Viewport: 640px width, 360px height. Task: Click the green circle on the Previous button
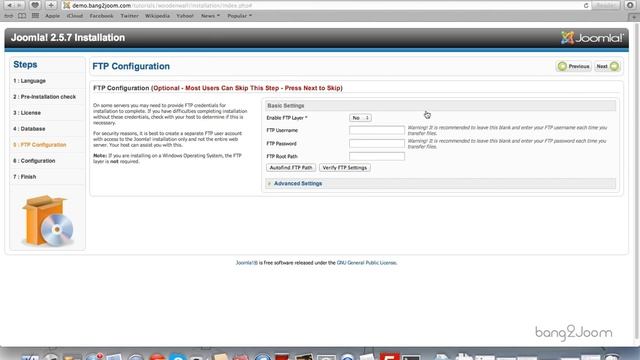coord(562,66)
